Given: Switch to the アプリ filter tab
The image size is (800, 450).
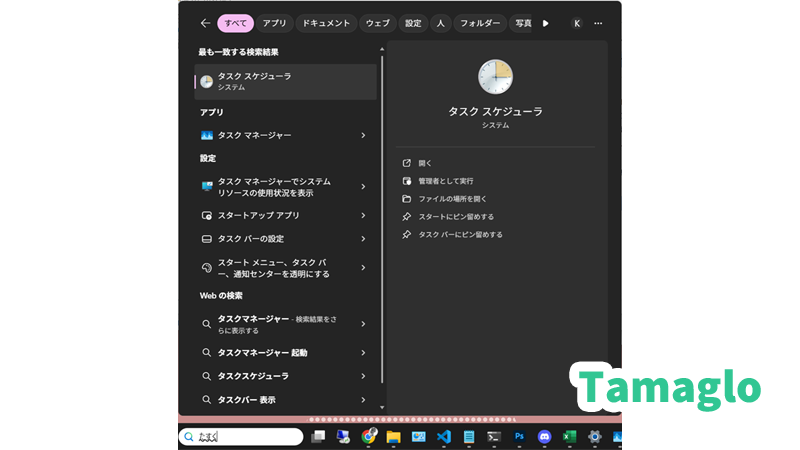Looking at the screenshot, I should click(x=274, y=23).
